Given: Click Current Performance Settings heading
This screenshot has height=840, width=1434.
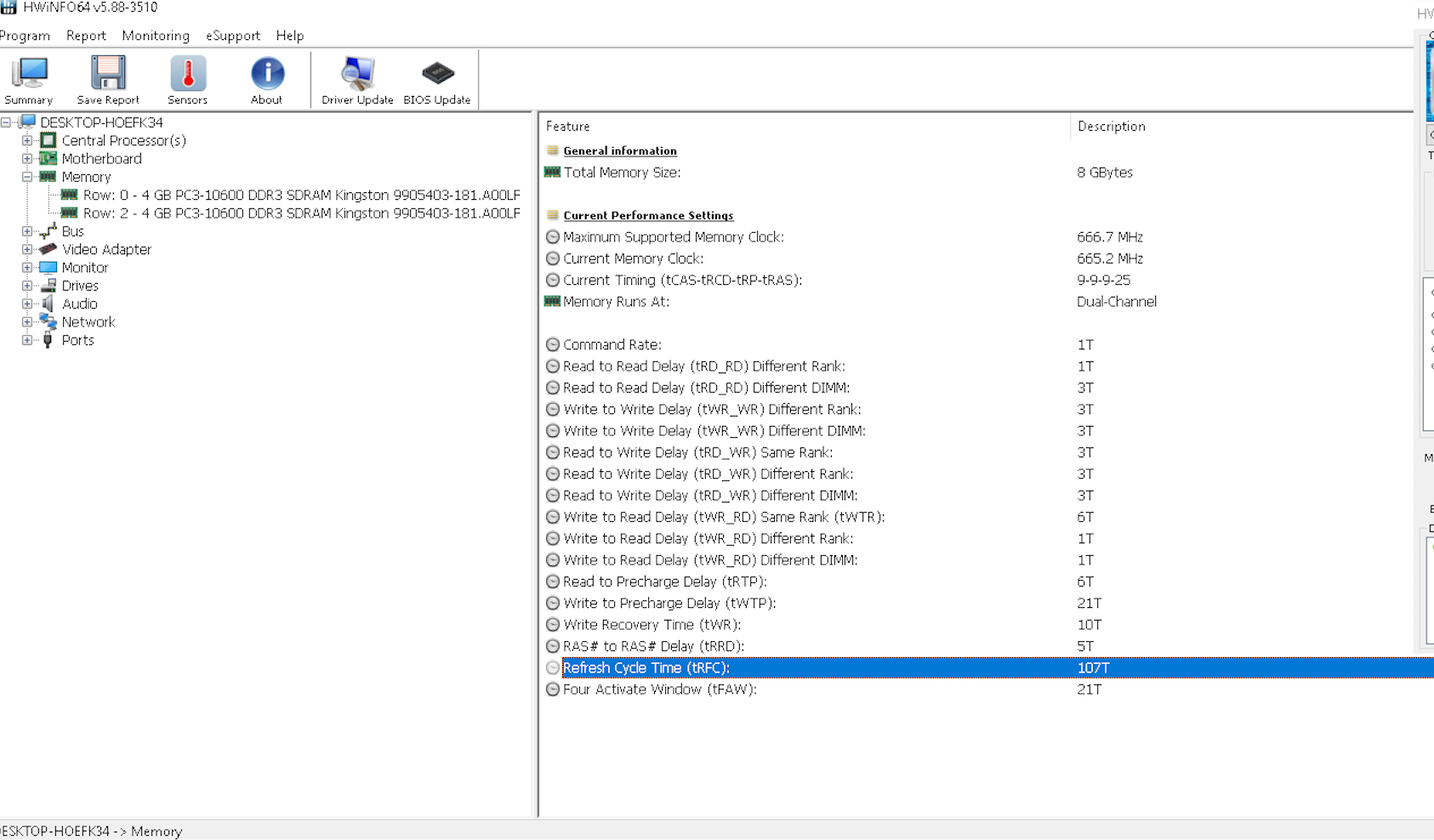Looking at the screenshot, I should click(648, 215).
